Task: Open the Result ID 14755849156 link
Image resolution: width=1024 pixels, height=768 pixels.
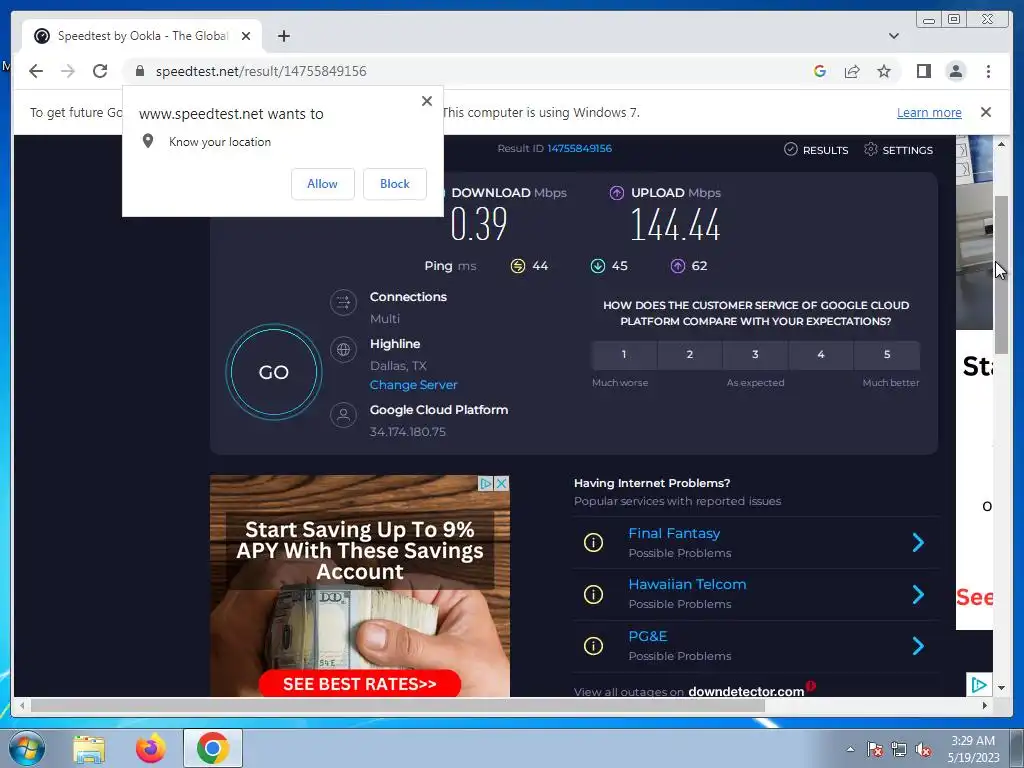Action: pos(579,148)
